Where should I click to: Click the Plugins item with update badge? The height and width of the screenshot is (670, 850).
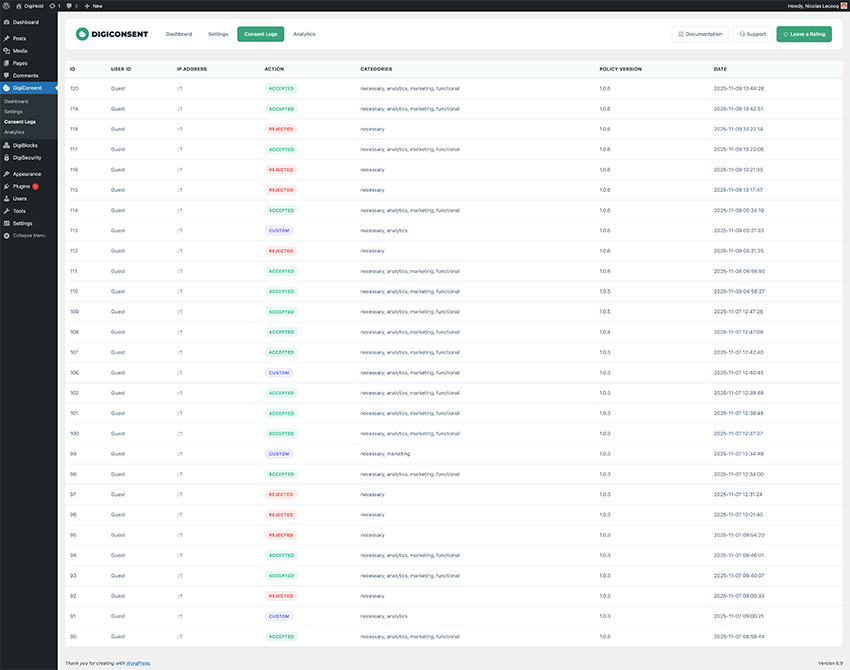click(23, 186)
